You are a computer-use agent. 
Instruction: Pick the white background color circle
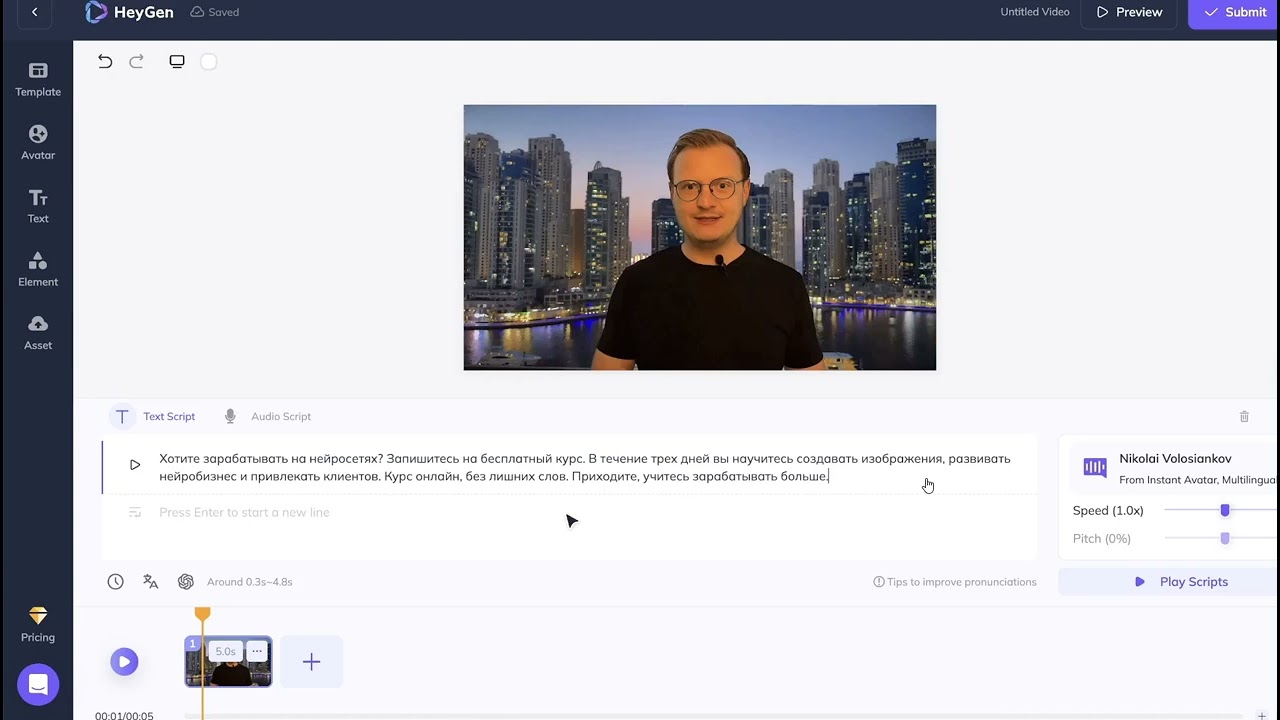click(x=209, y=61)
